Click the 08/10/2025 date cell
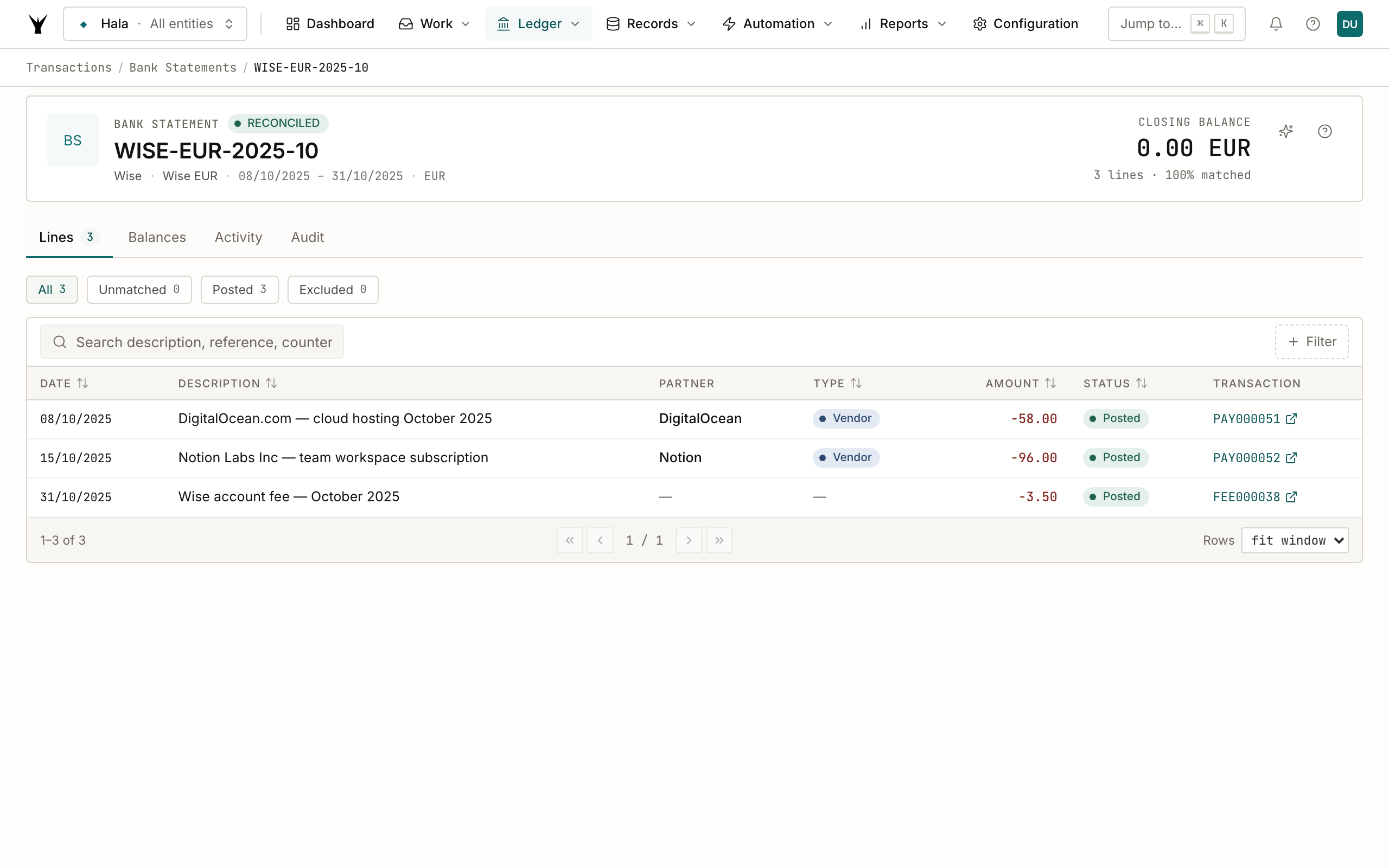 [x=76, y=419]
